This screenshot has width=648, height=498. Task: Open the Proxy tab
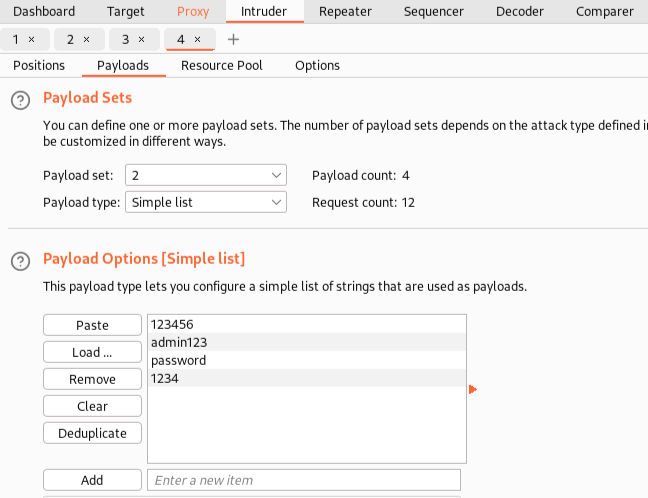[193, 12]
